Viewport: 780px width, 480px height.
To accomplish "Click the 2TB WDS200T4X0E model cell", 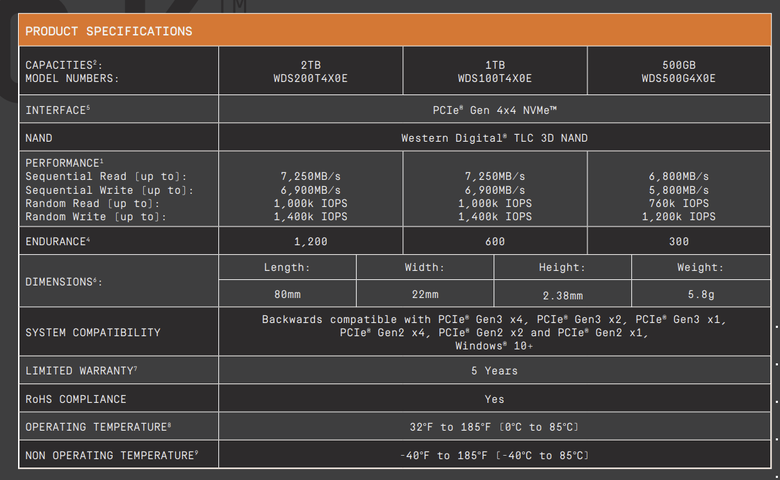I will click(x=310, y=71).
